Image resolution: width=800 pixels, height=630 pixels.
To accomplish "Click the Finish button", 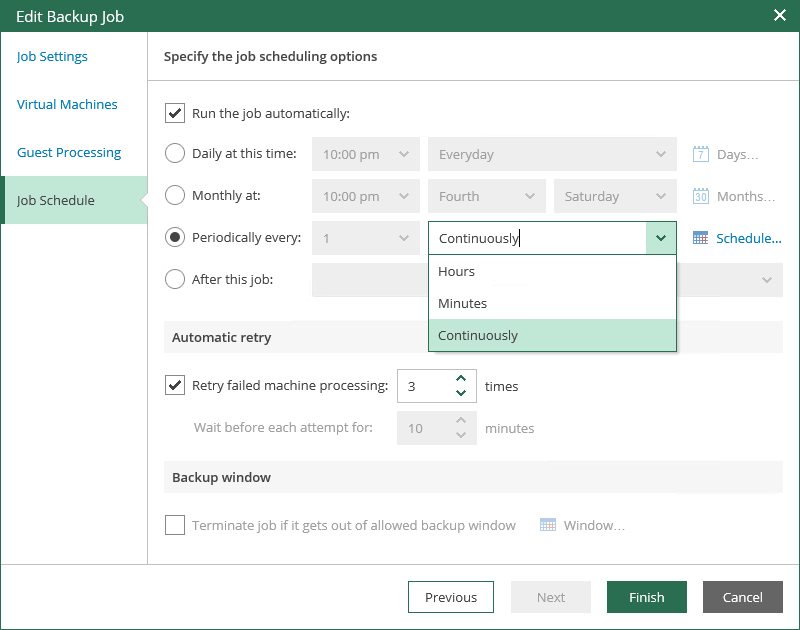I will [647, 597].
